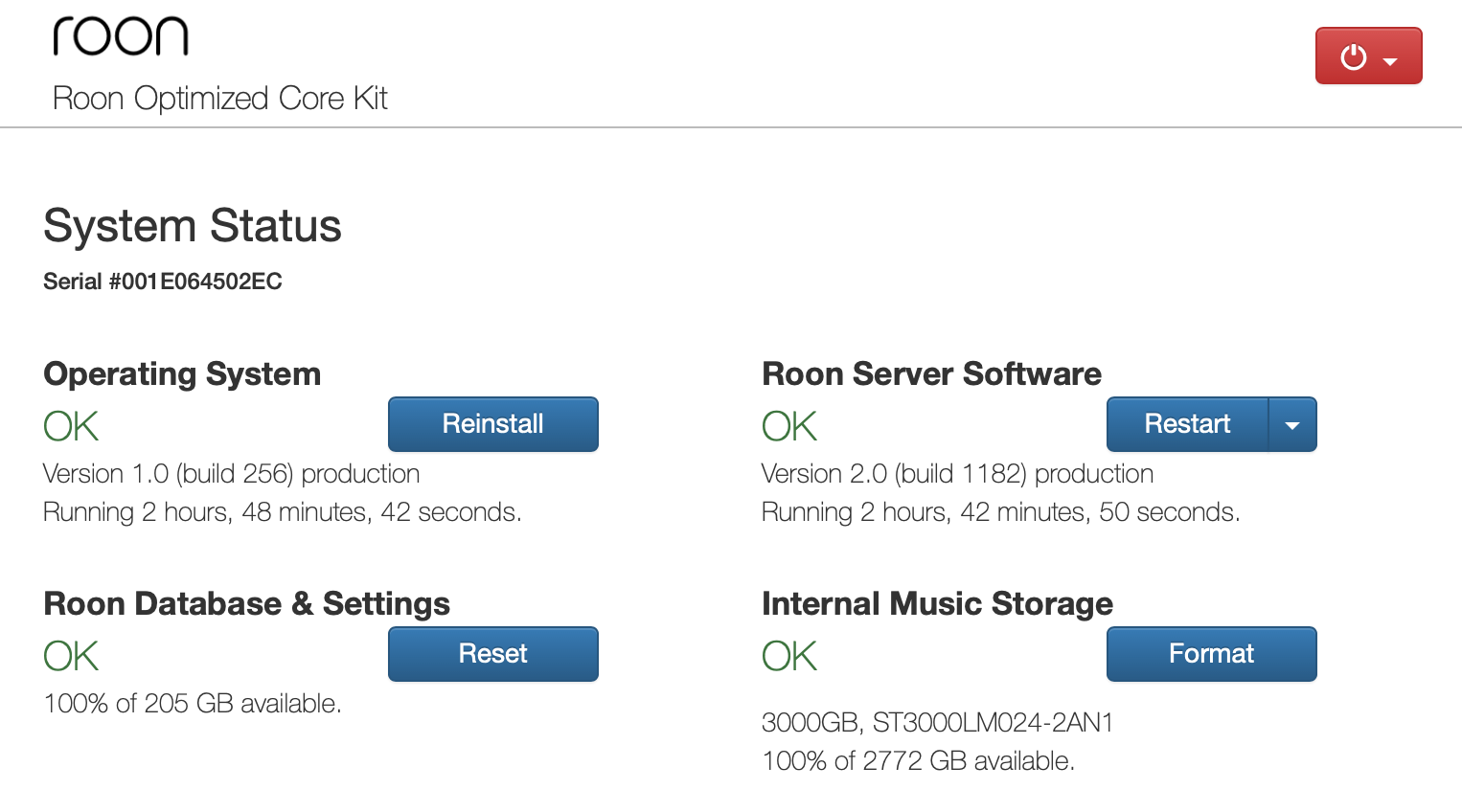Open the power options via the red power glyph

click(x=1354, y=56)
